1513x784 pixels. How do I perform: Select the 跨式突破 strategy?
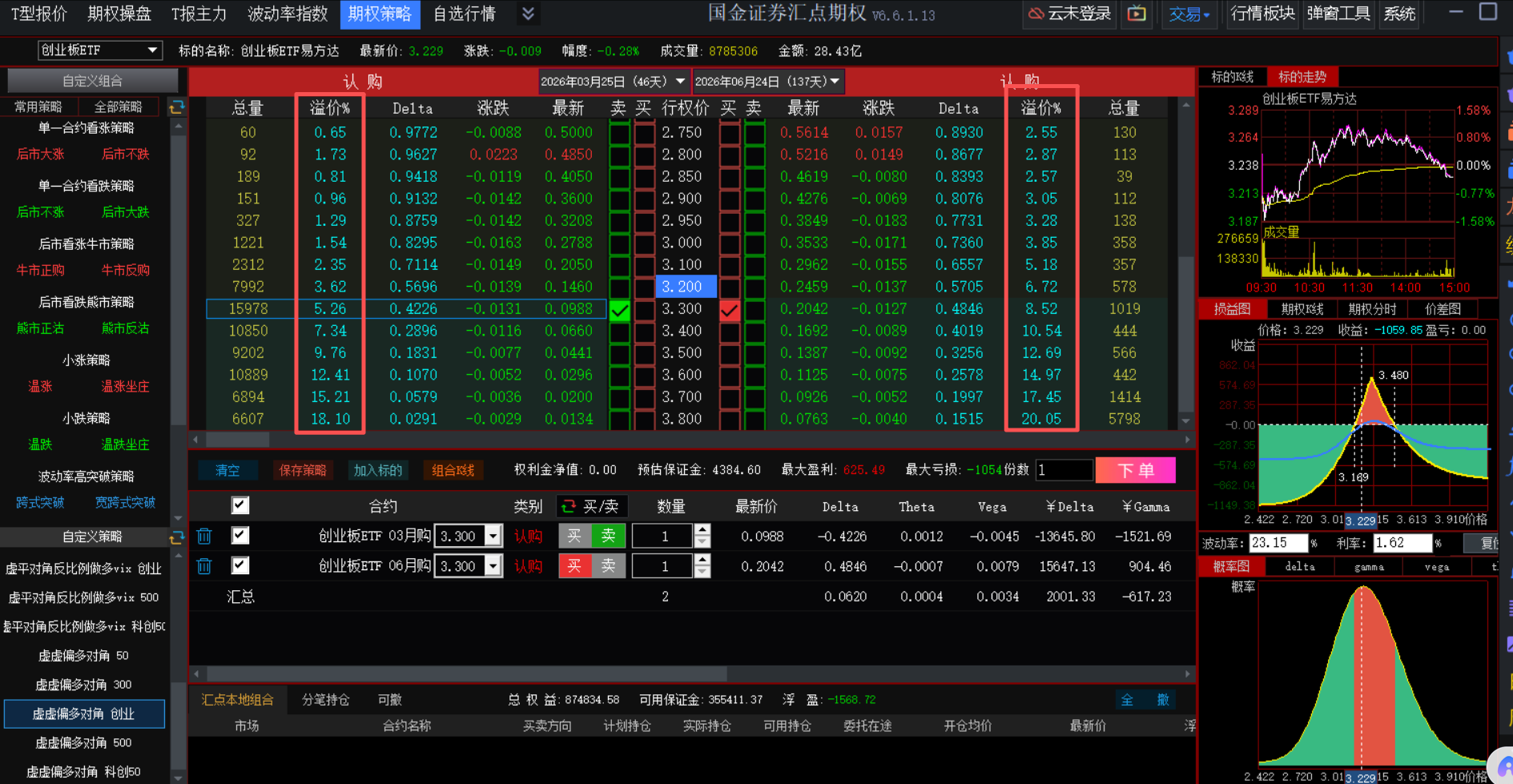point(40,503)
